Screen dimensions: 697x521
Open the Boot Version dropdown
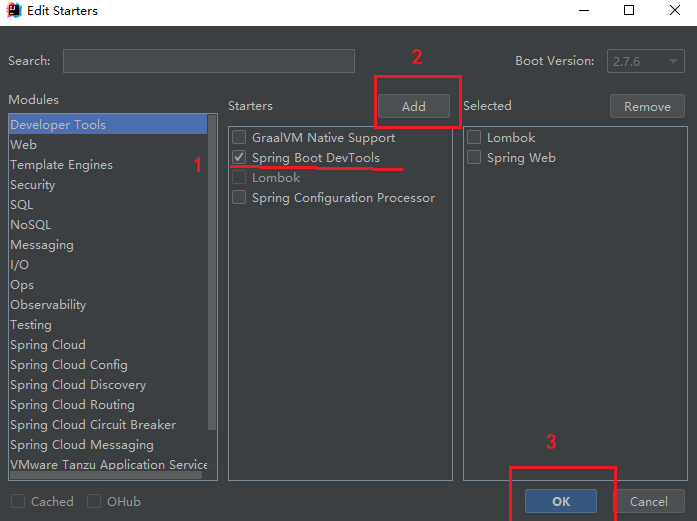click(645, 61)
